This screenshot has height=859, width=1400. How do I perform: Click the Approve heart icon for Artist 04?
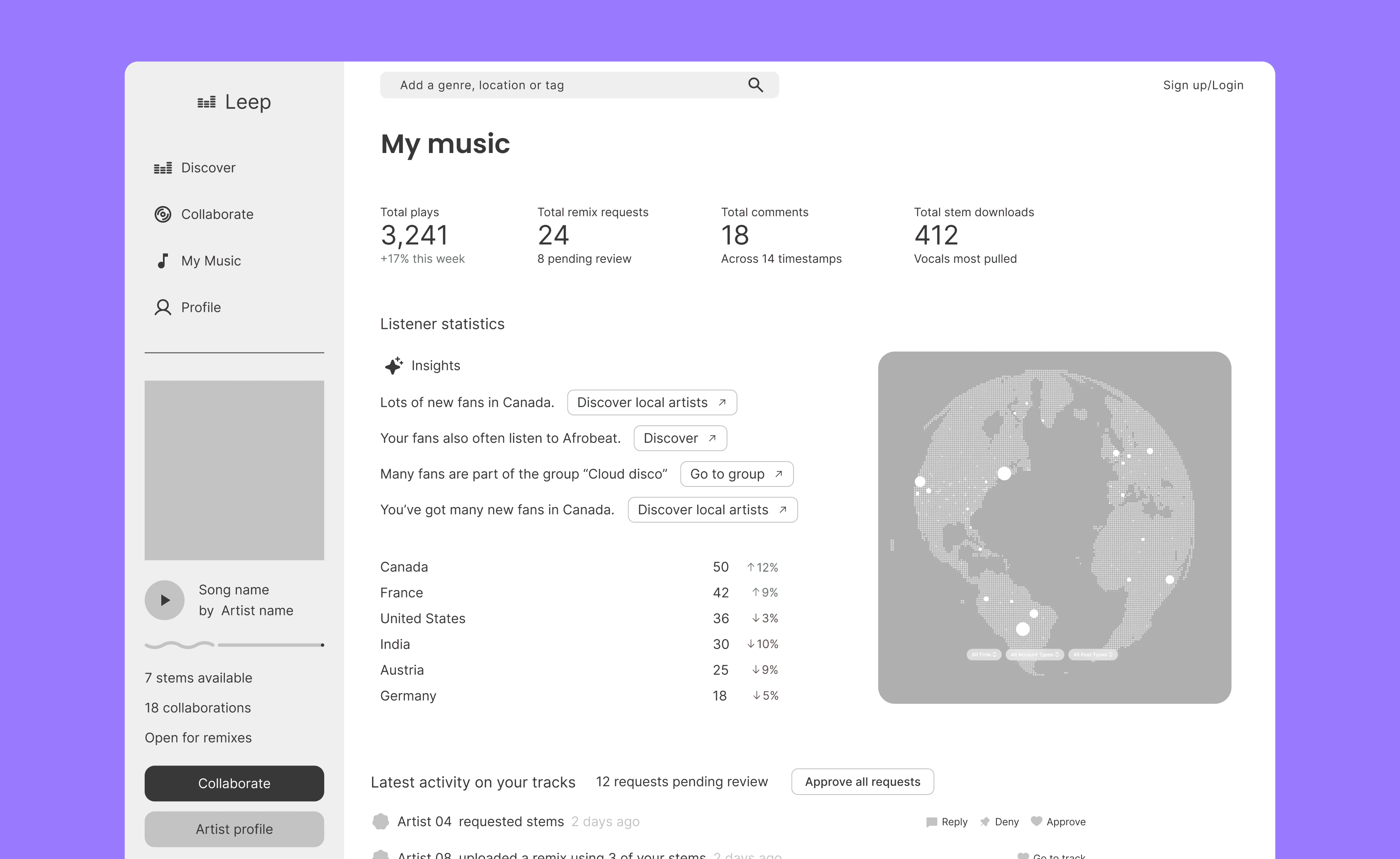click(1036, 822)
